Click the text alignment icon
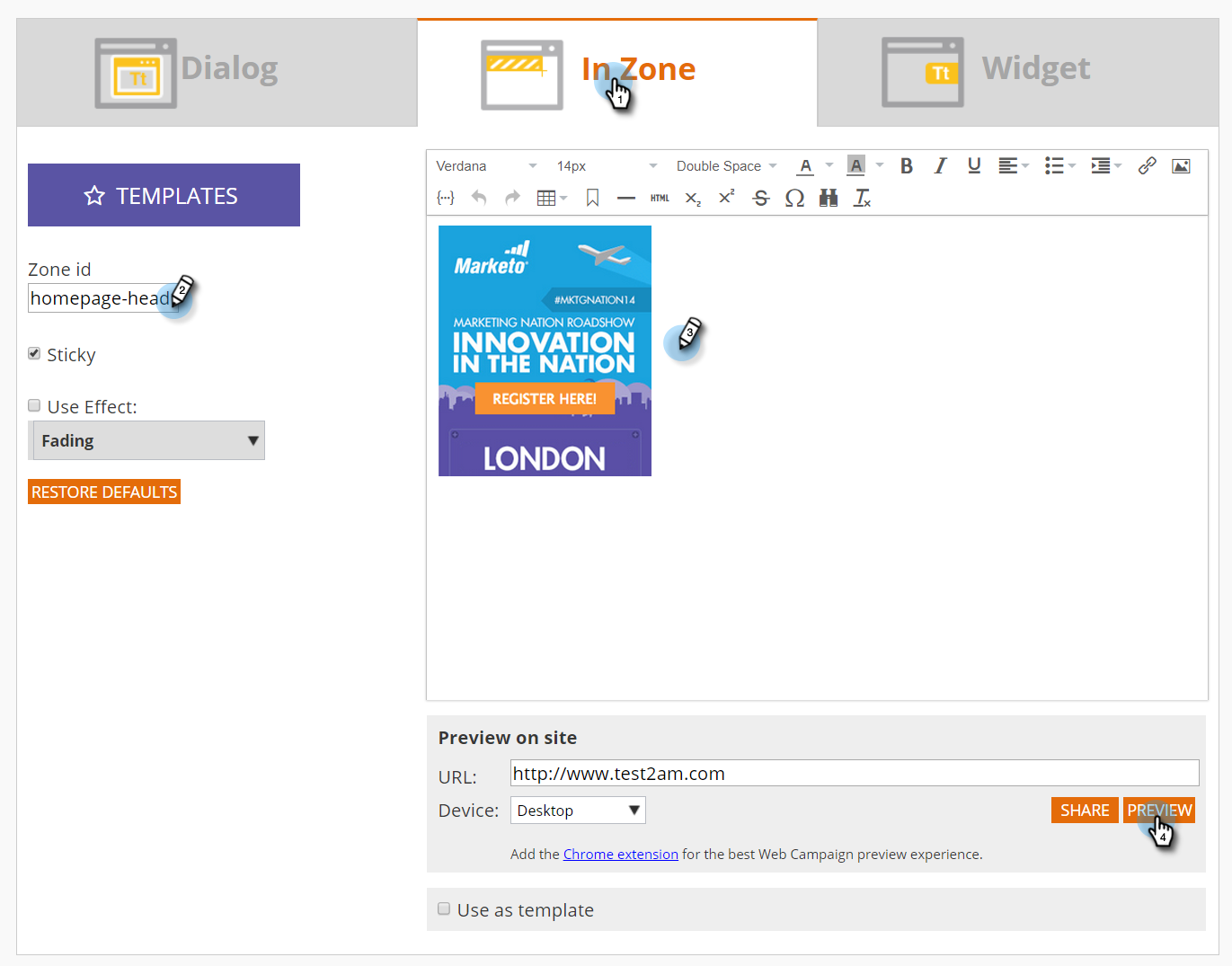The image size is (1232, 966). coord(1008,166)
